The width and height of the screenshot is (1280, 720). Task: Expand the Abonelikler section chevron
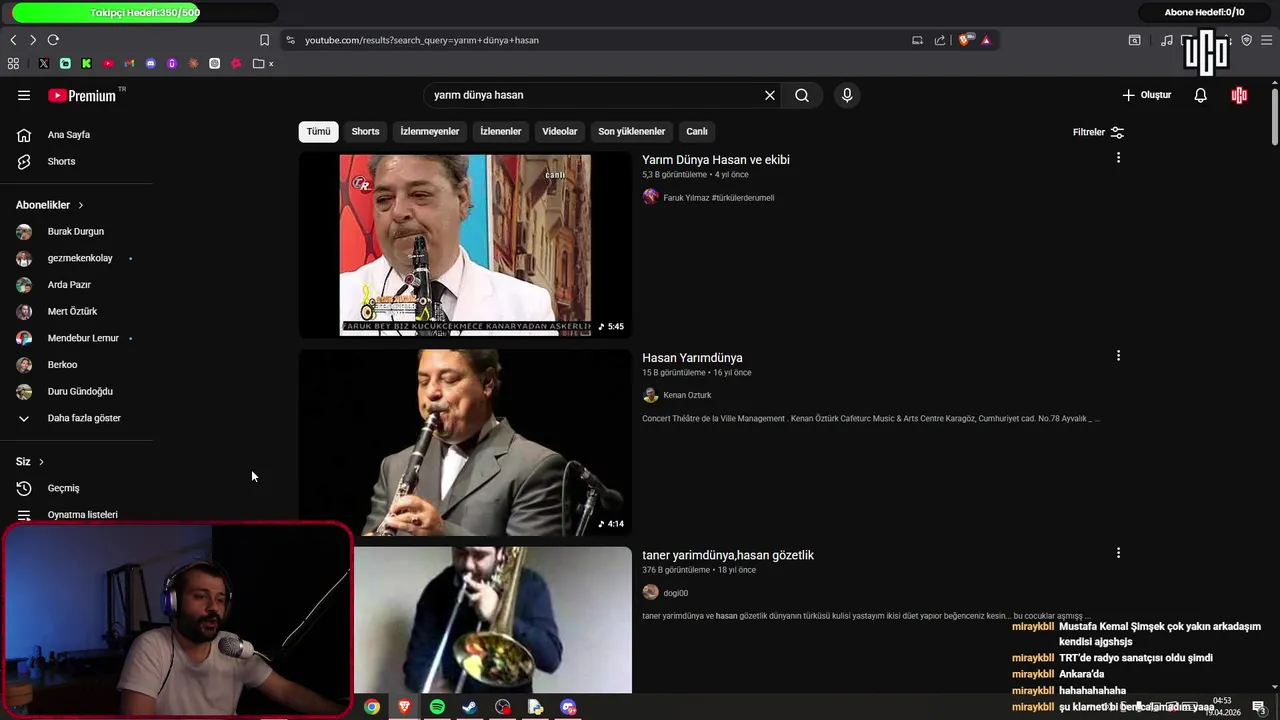(x=81, y=205)
